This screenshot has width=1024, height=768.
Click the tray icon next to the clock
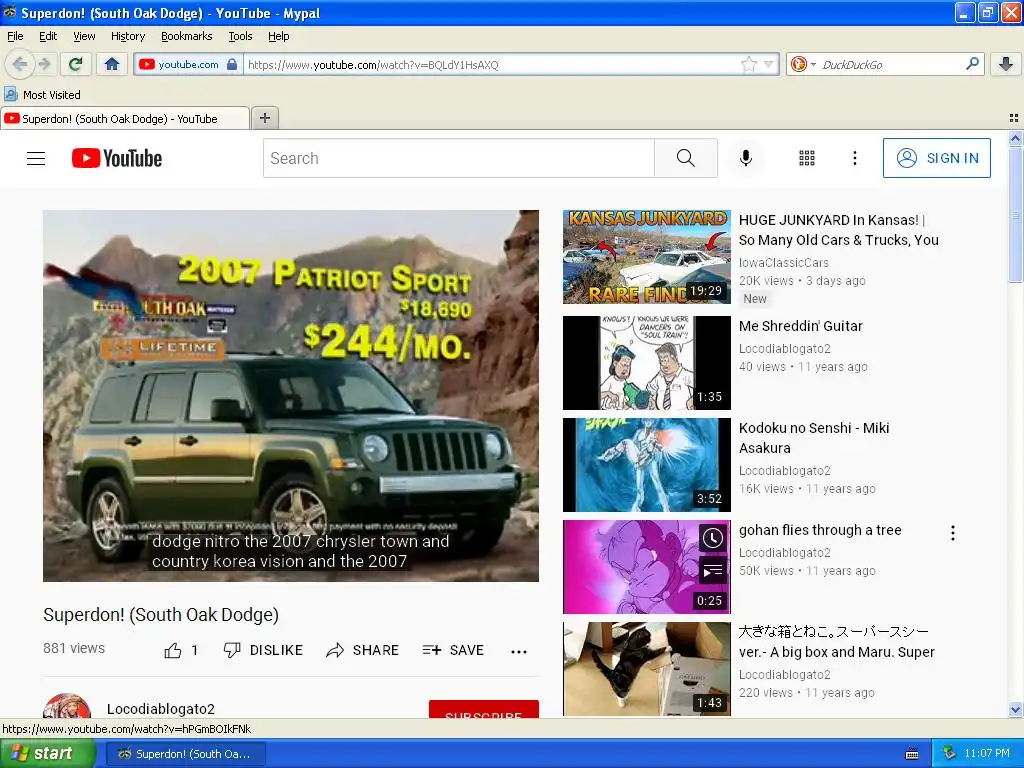[x=950, y=754]
